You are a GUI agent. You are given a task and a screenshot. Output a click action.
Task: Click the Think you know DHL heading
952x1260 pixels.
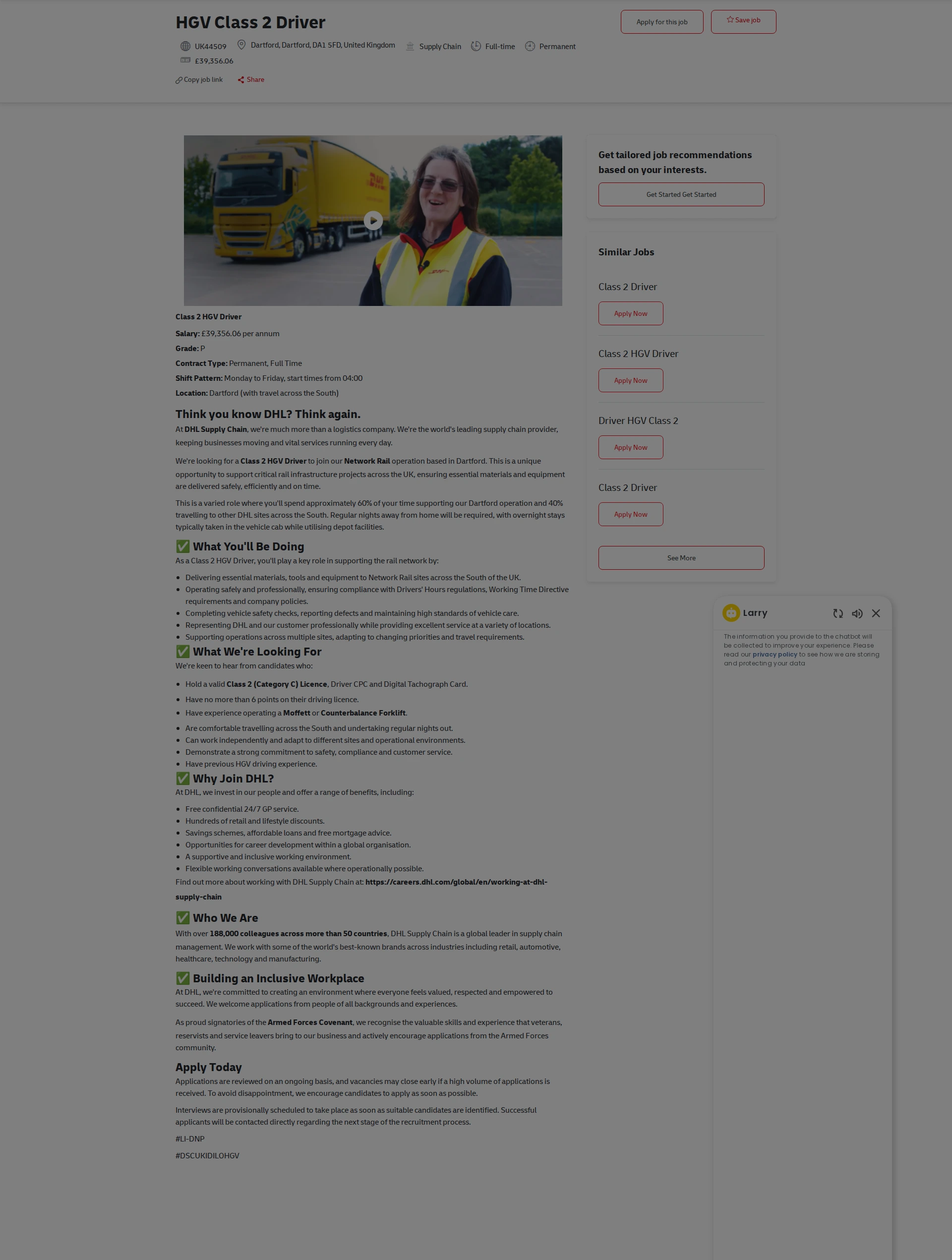point(268,414)
